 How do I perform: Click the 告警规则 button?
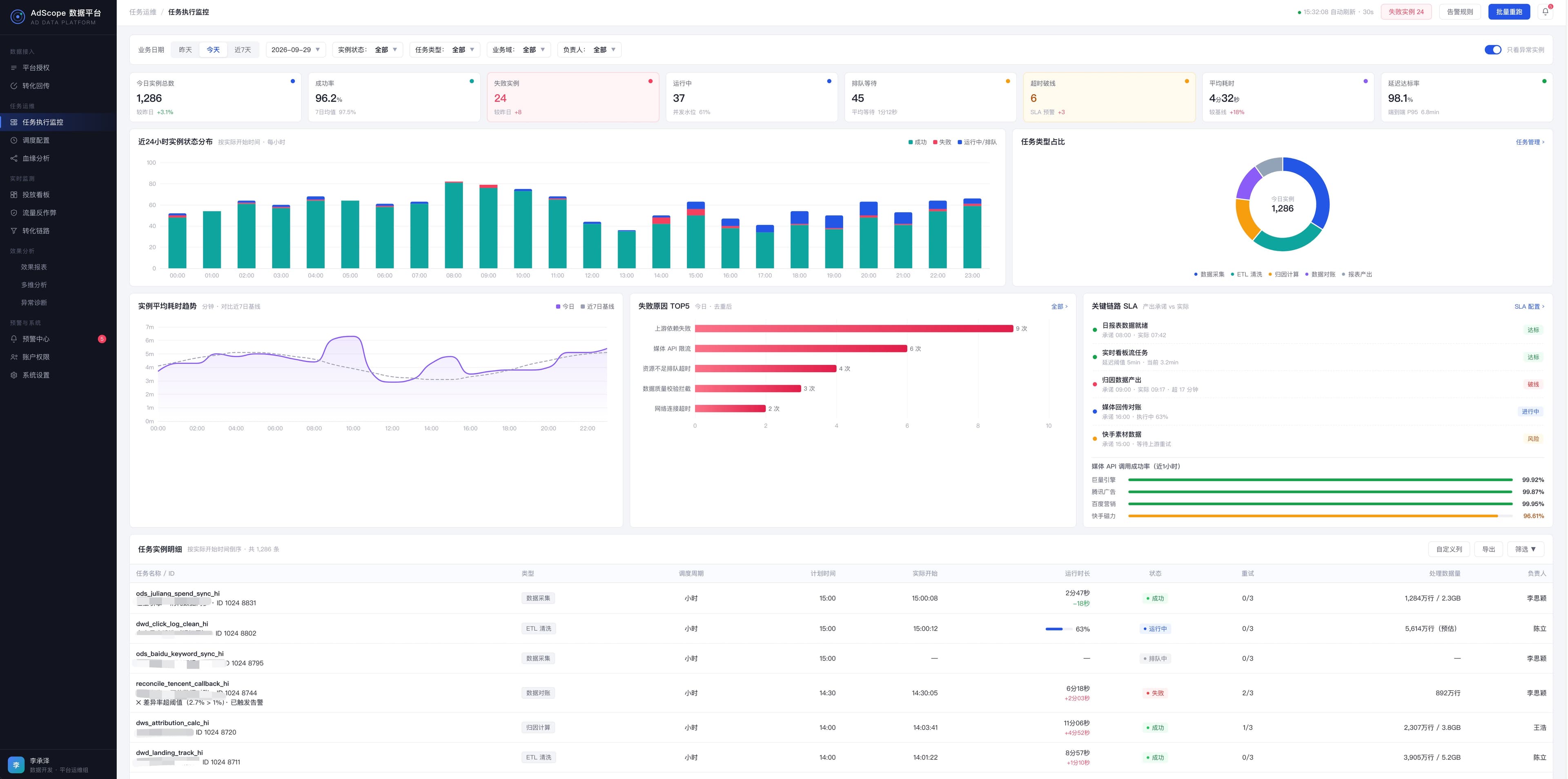coord(1460,11)
